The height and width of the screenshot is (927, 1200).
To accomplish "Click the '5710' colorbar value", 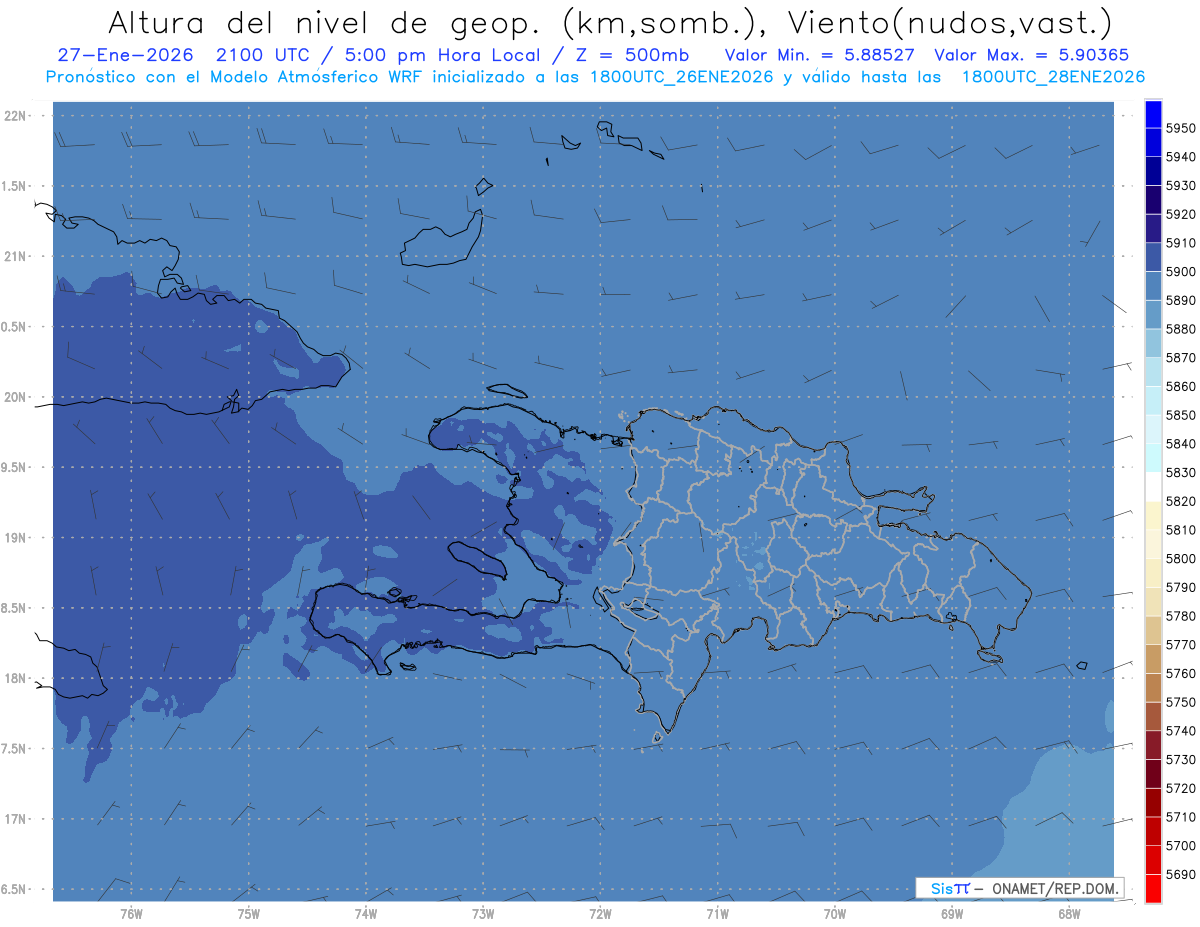I will 1181,817.
